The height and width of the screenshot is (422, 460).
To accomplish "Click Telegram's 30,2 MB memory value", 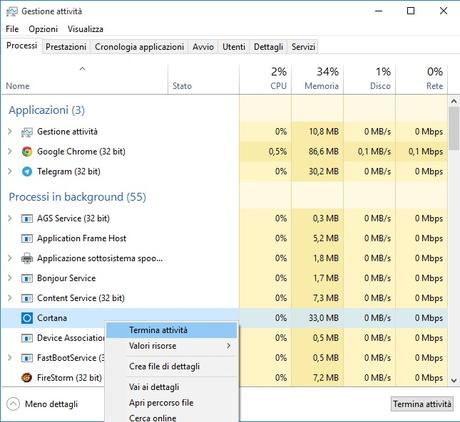I will (323, 172).
